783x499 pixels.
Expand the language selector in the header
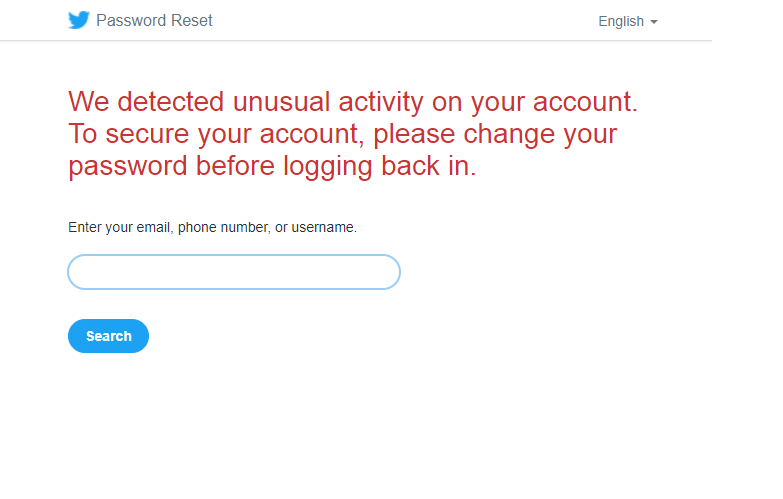point(628,21)
